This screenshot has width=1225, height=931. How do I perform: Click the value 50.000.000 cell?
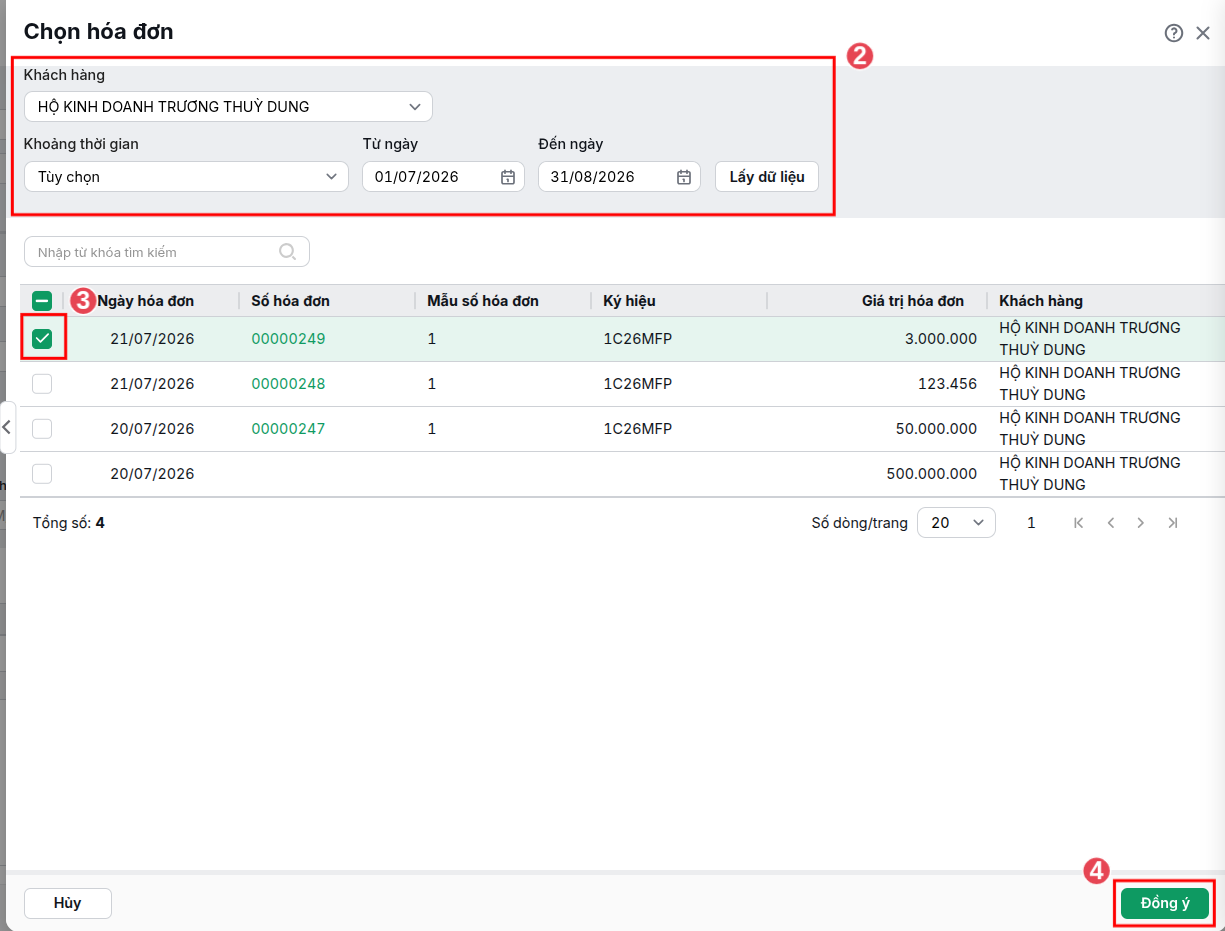(x=937, y=429)
